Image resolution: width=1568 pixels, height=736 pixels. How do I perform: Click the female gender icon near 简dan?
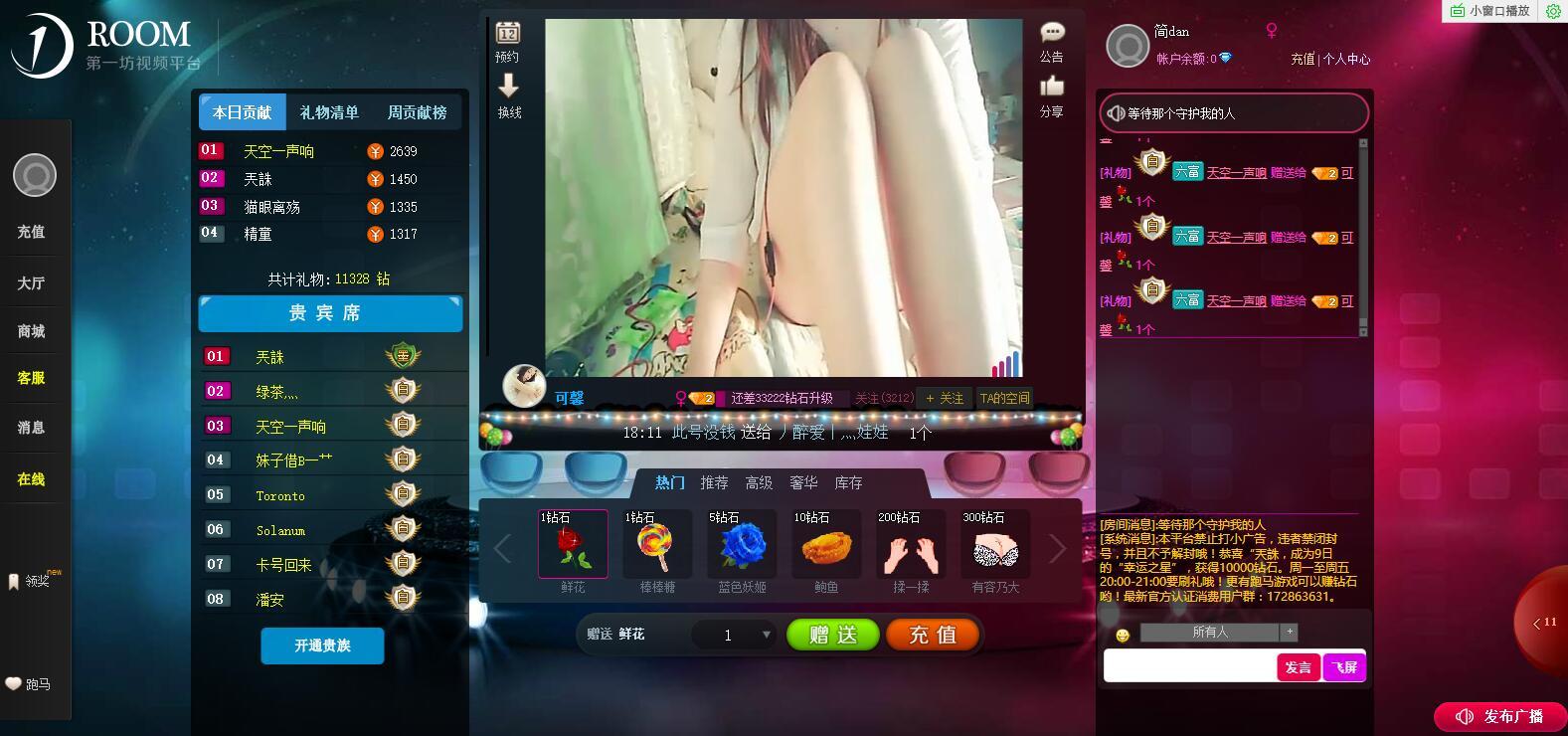coord(1271,31)
